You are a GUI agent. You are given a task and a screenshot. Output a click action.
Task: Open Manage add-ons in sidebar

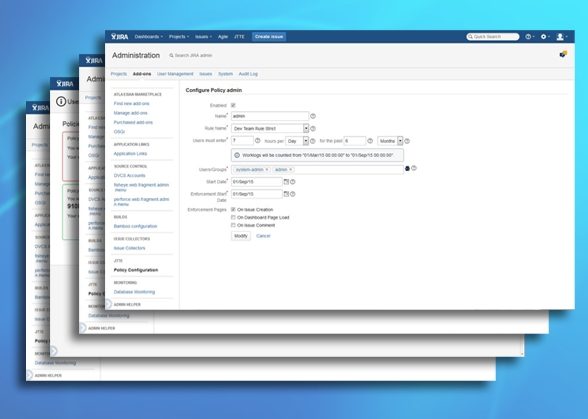130,113
